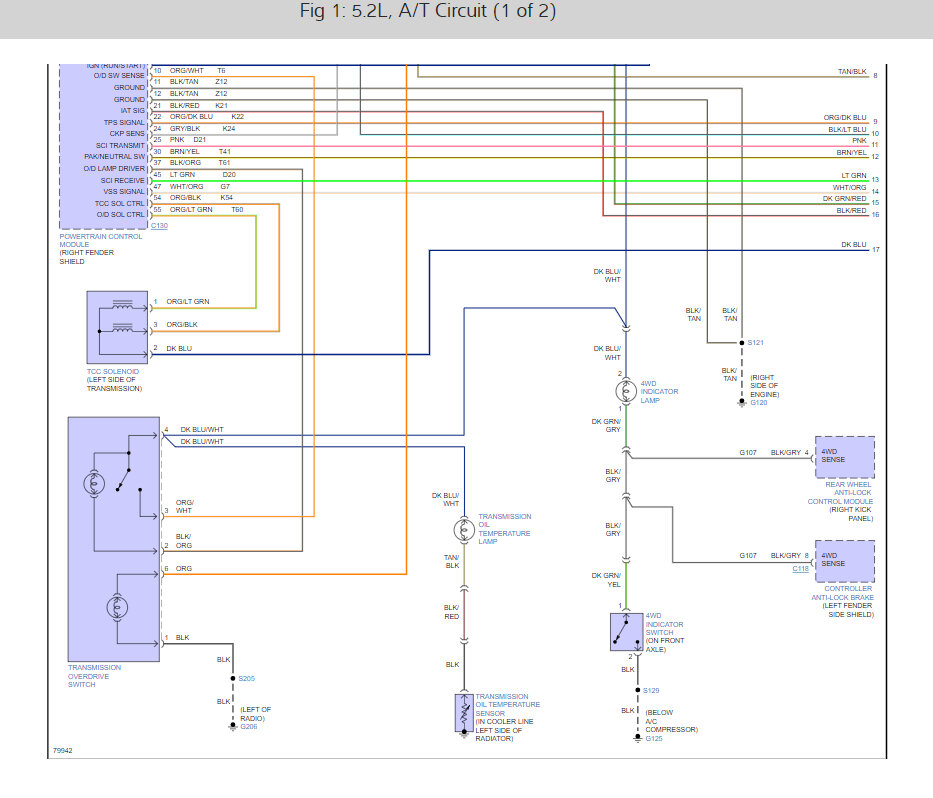The image size is (933, 798).
Task: Click the TCC Solenoid label
Action: coord(112,371)
